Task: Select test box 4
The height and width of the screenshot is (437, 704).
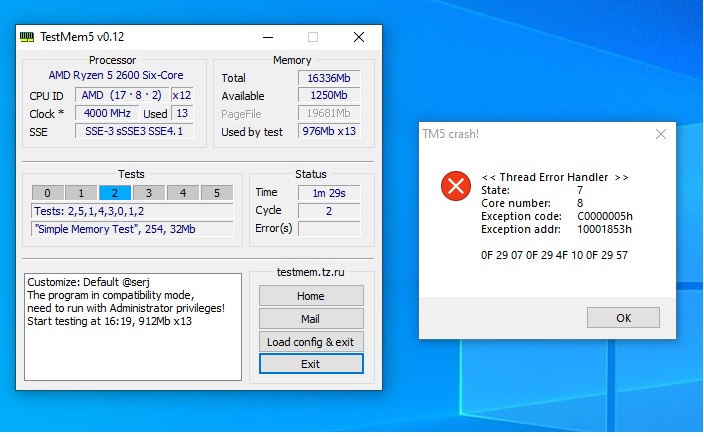Action: coord(183,193)
